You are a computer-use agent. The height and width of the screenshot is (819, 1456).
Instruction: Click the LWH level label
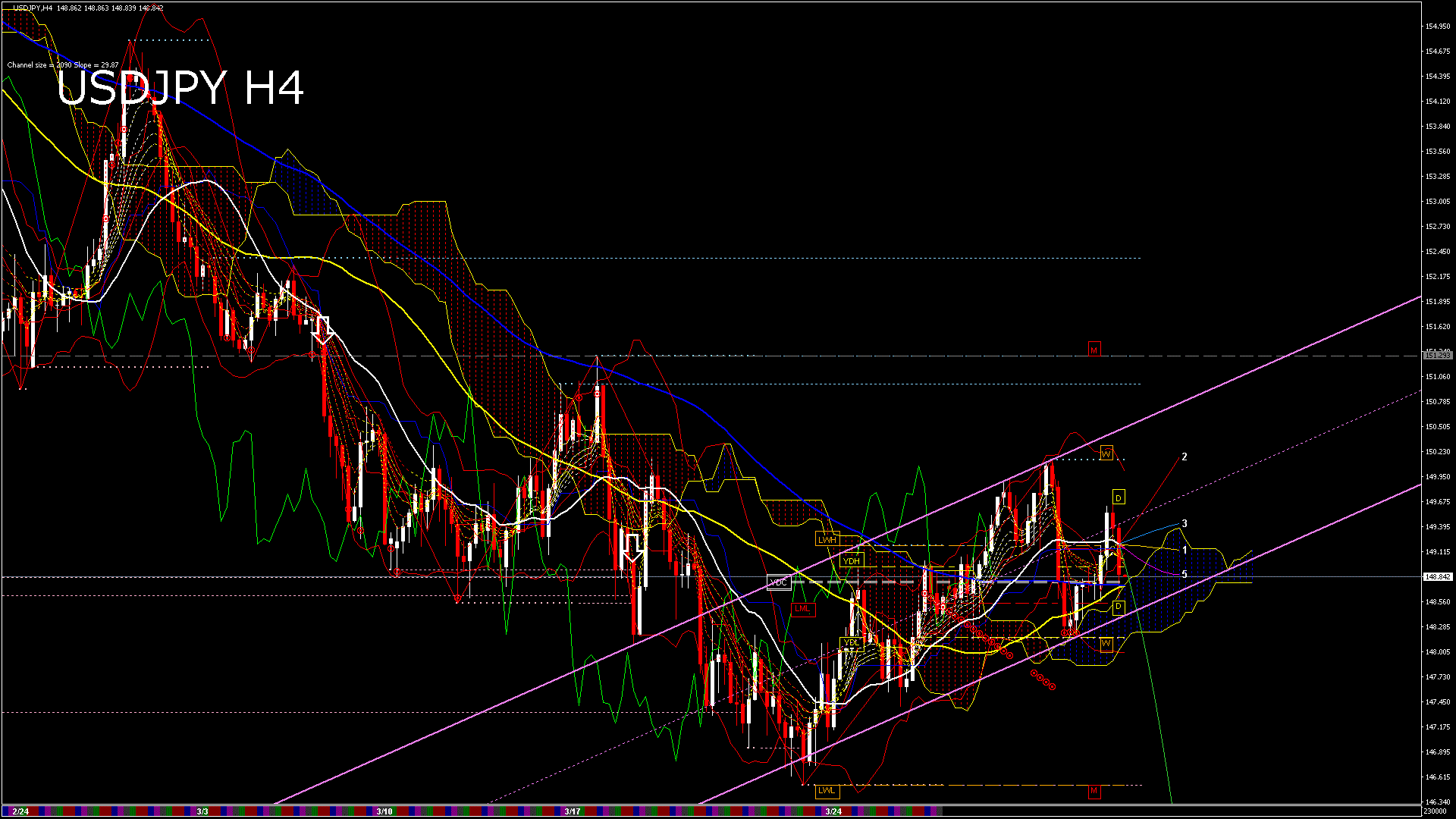coord(827,540)
